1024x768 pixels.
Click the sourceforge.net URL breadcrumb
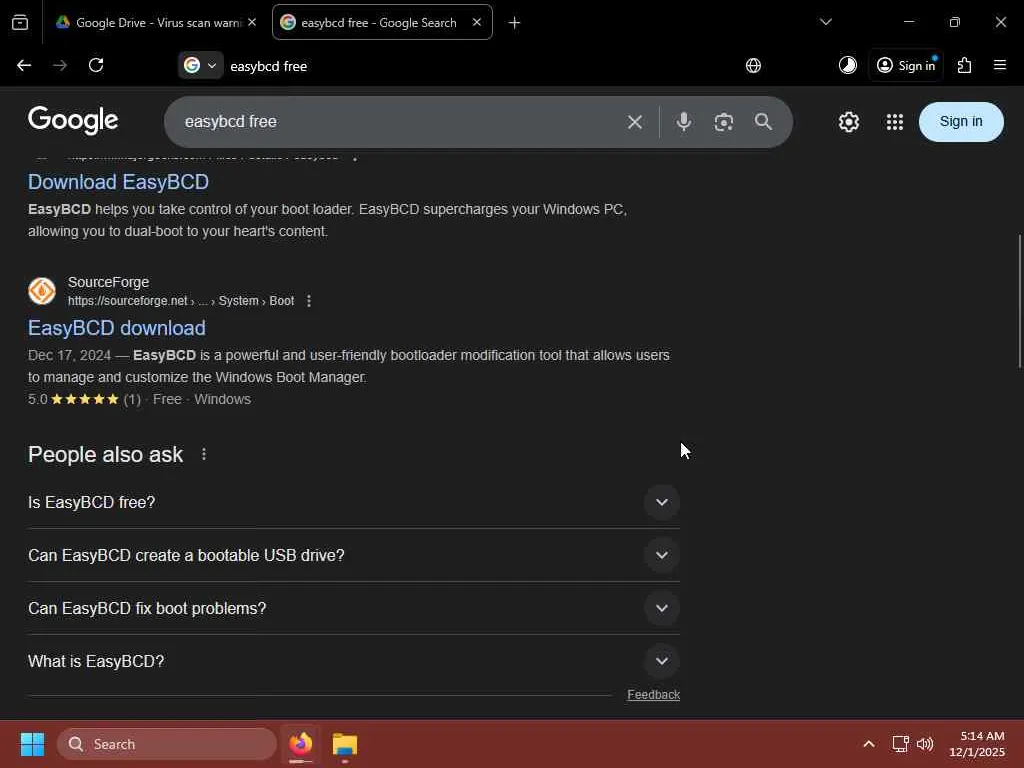[181, 301]
